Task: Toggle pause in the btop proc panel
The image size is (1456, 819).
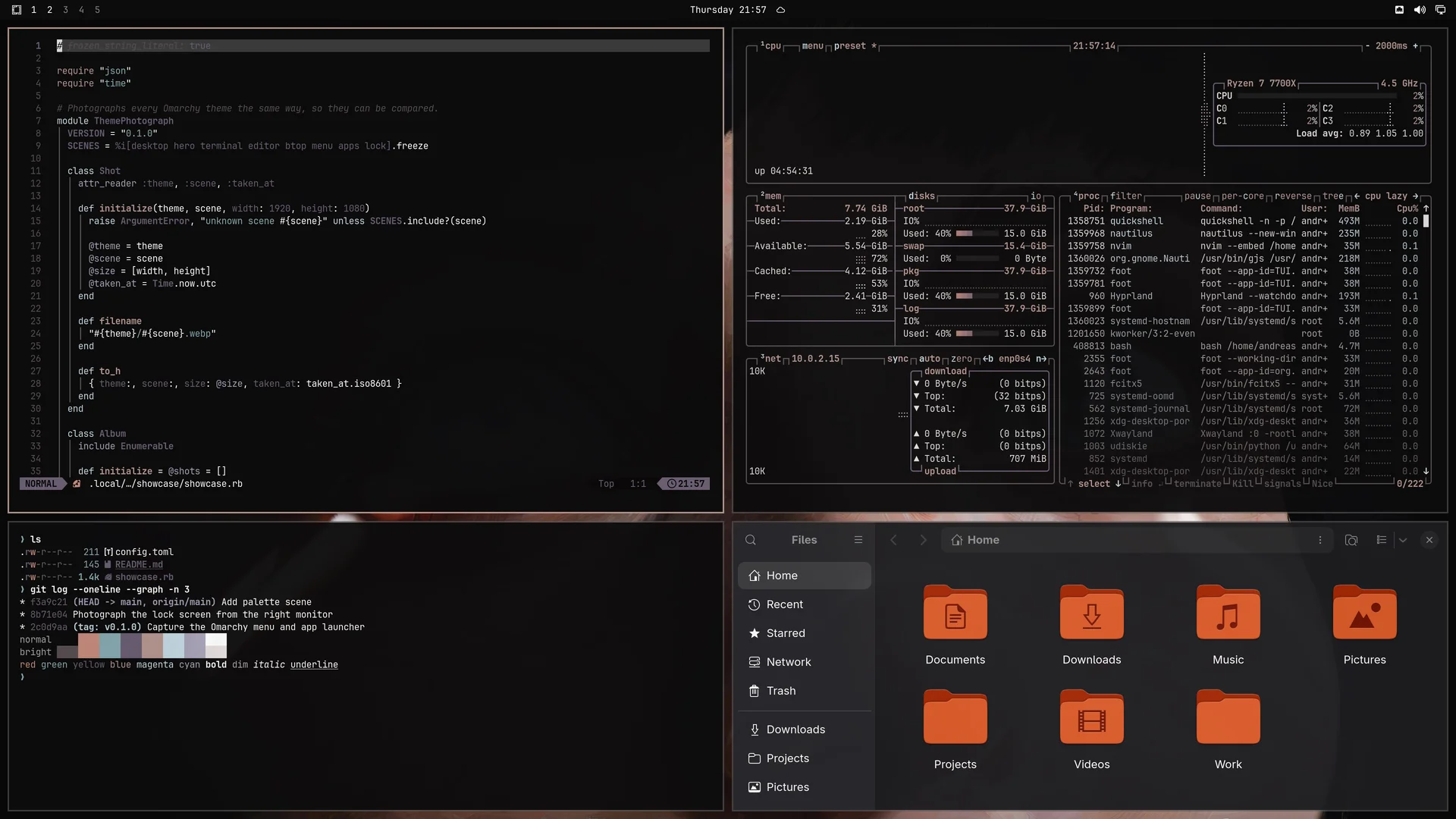Action: tap(1197, 196)
